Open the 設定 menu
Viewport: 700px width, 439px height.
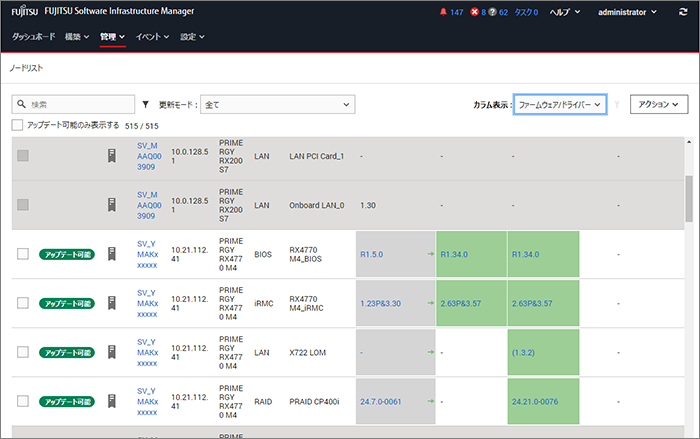click(x=192, y=37)
